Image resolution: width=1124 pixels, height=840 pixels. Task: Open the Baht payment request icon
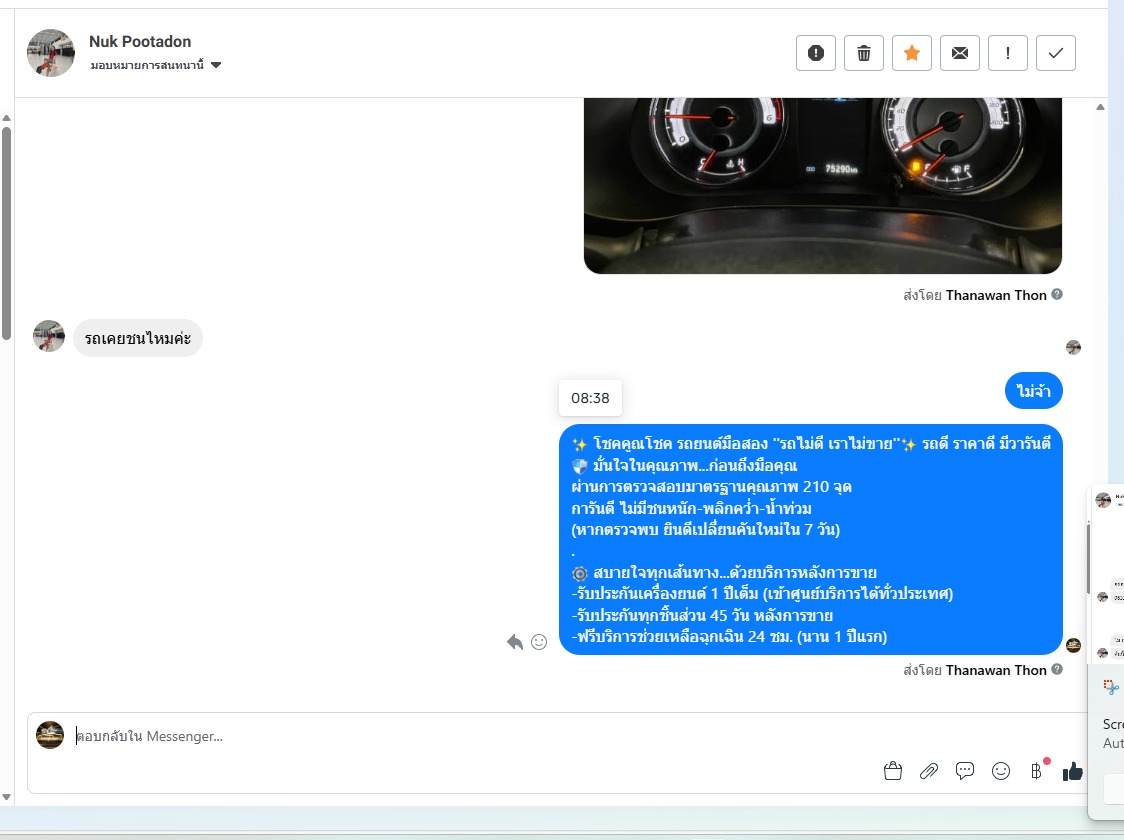(1037, 771)
